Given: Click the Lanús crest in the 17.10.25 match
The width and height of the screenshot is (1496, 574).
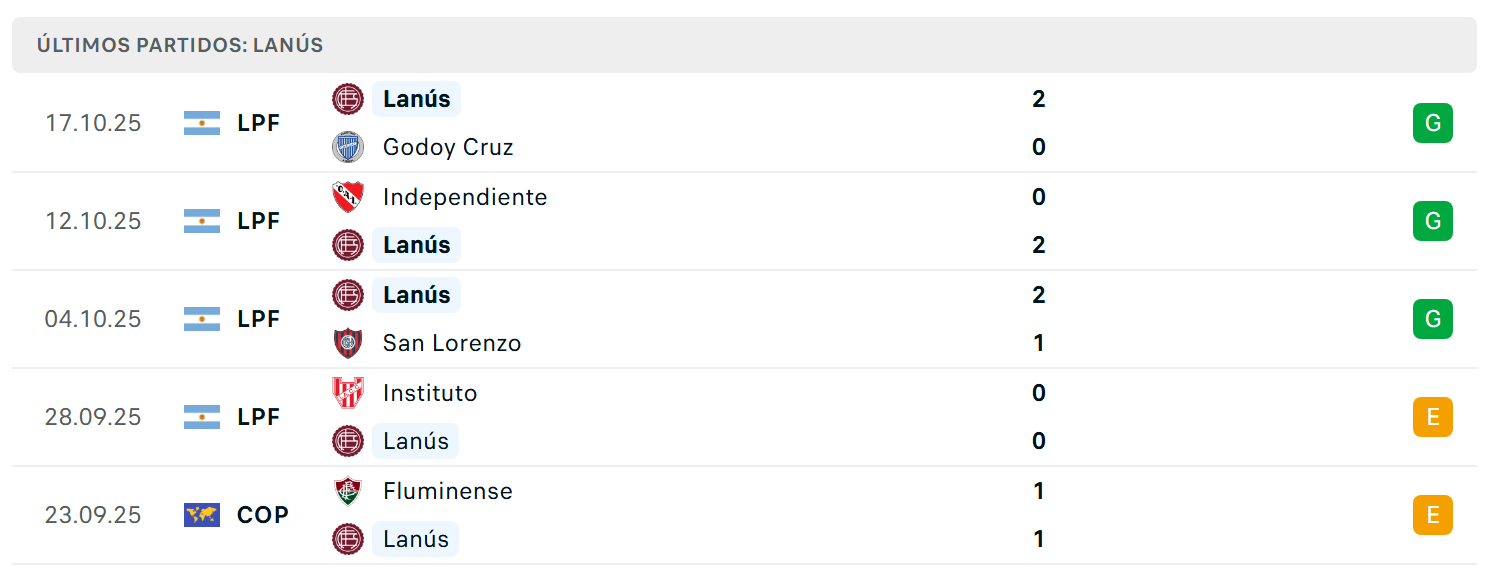Looking at the screenshot, I should 348,99.
